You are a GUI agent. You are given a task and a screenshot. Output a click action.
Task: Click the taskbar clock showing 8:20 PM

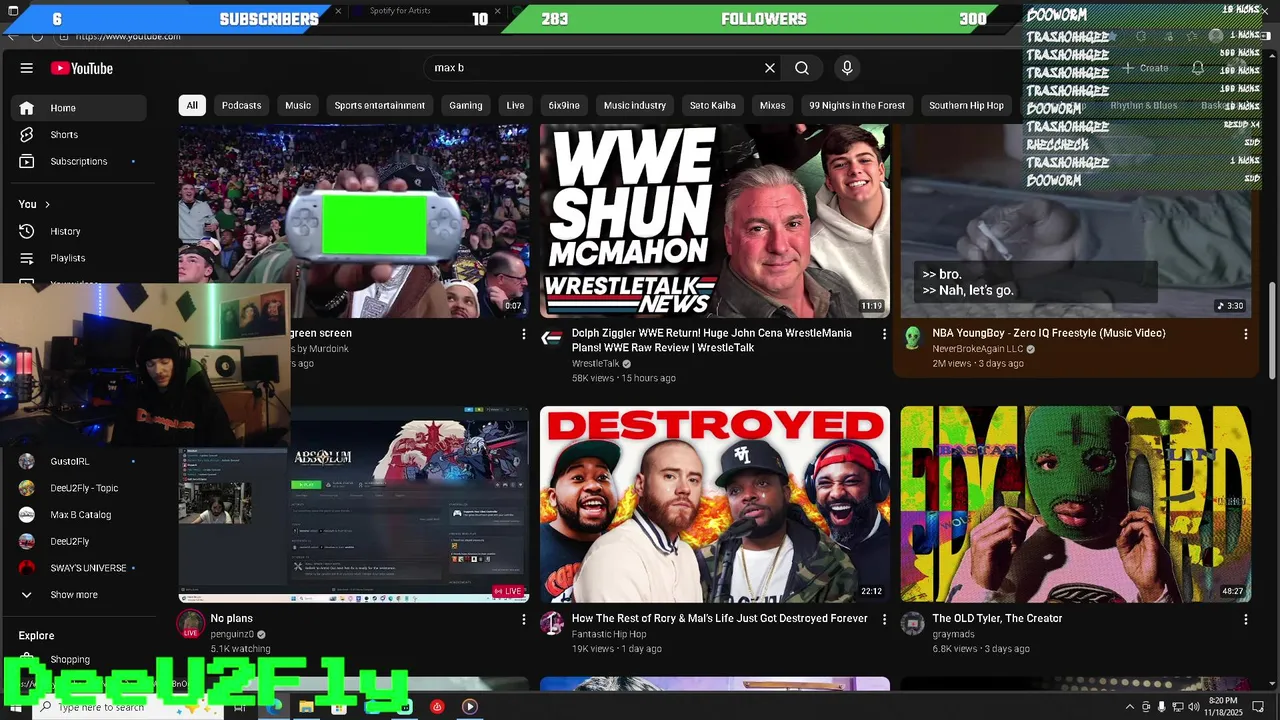1223,707
